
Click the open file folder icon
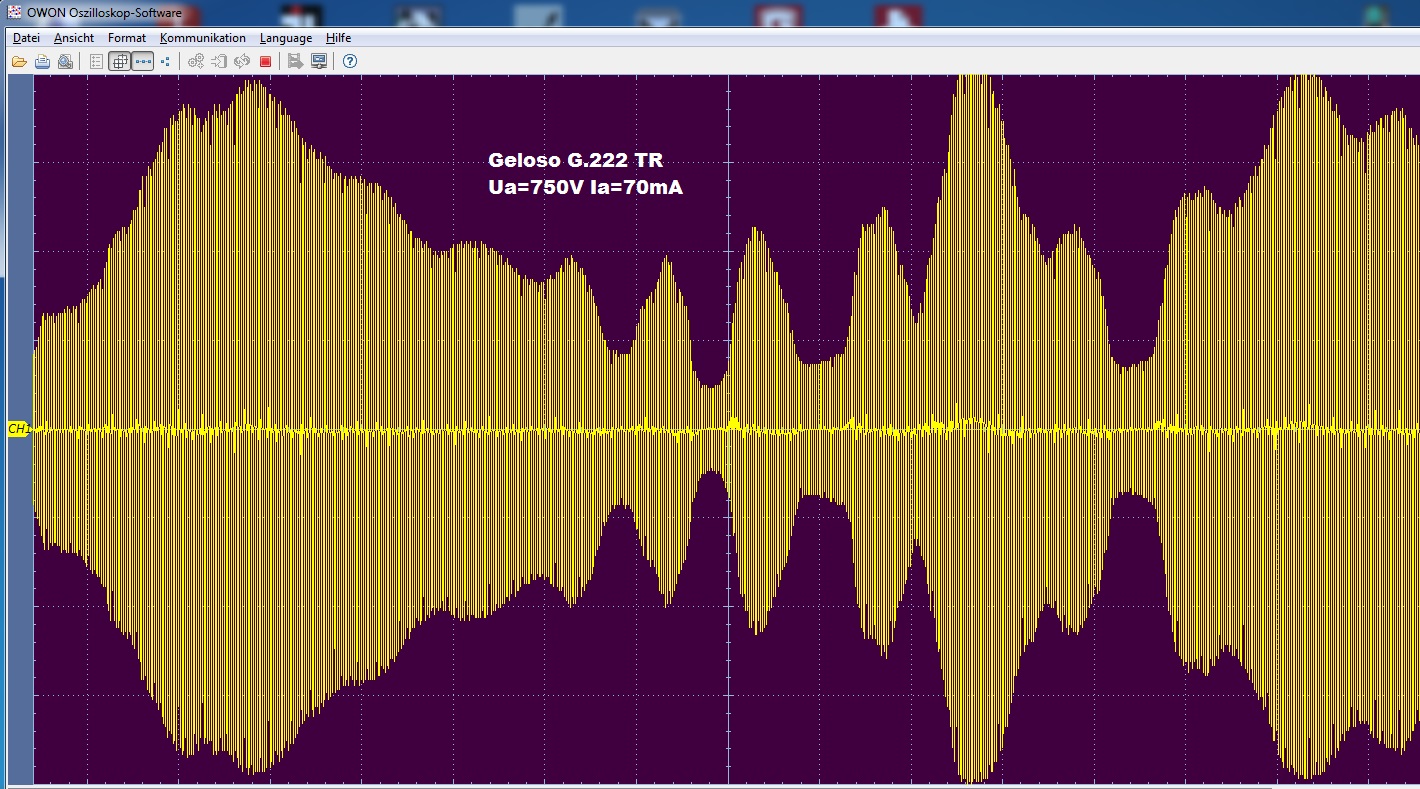coord(19,62)
